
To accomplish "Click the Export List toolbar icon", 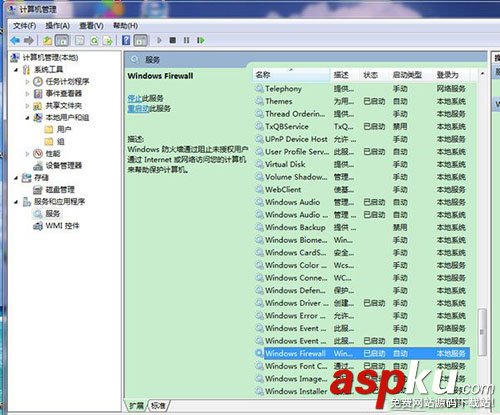I will (108, 41).
